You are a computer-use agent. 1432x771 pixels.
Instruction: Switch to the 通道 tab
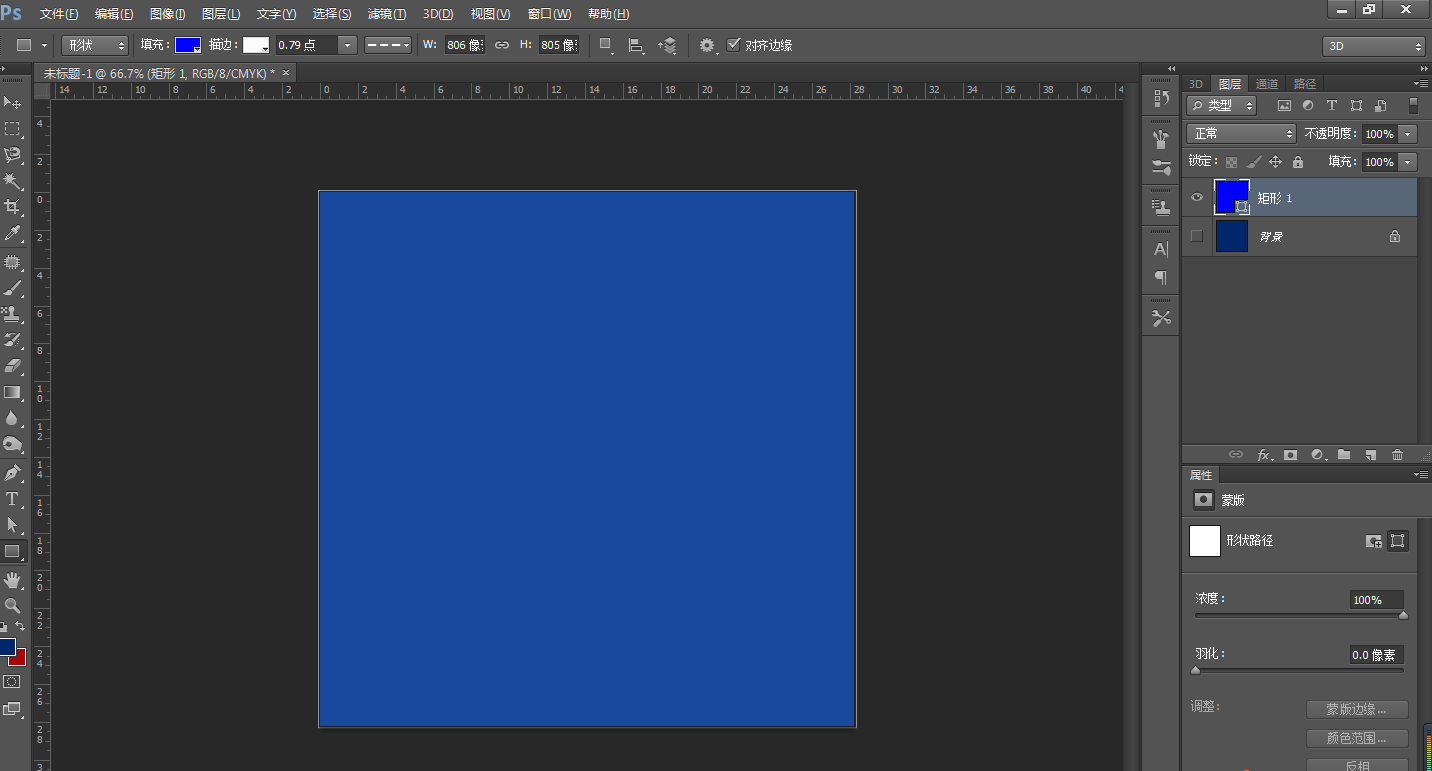point(1267,84)
